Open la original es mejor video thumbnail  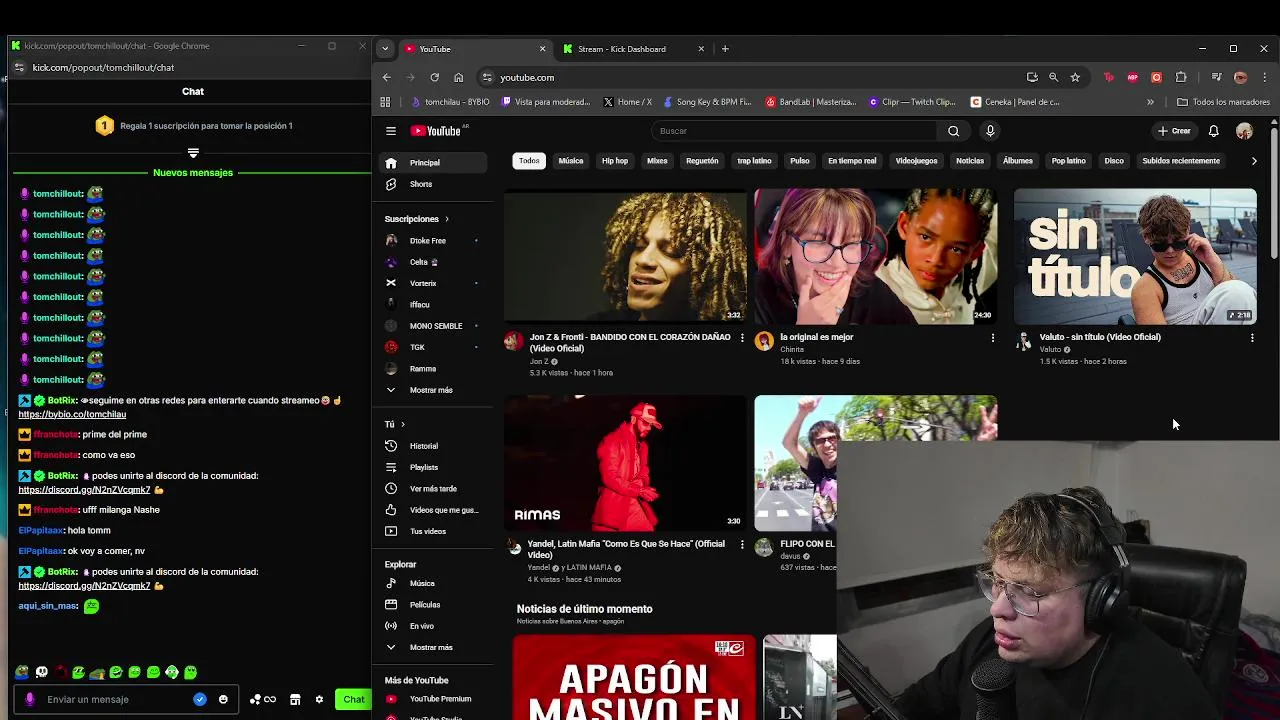point(875,256)
